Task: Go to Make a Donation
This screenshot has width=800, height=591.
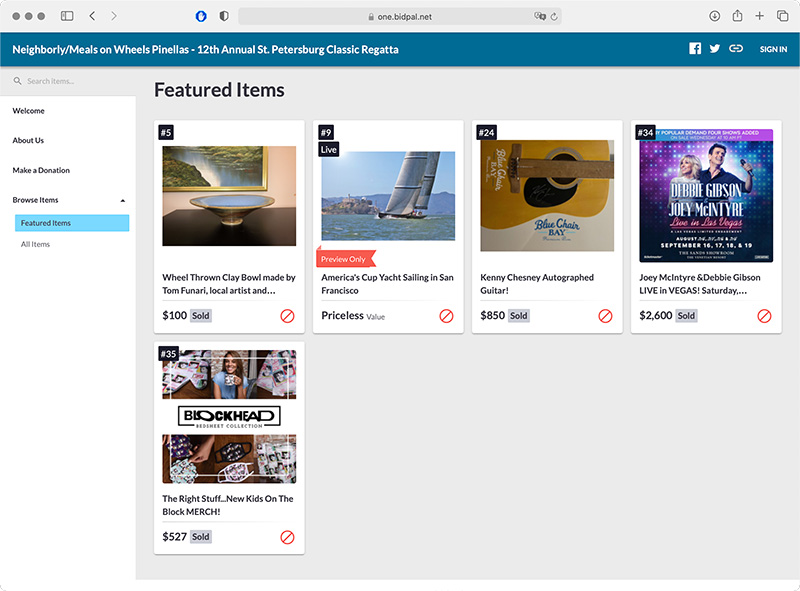Action: point(41,170)
